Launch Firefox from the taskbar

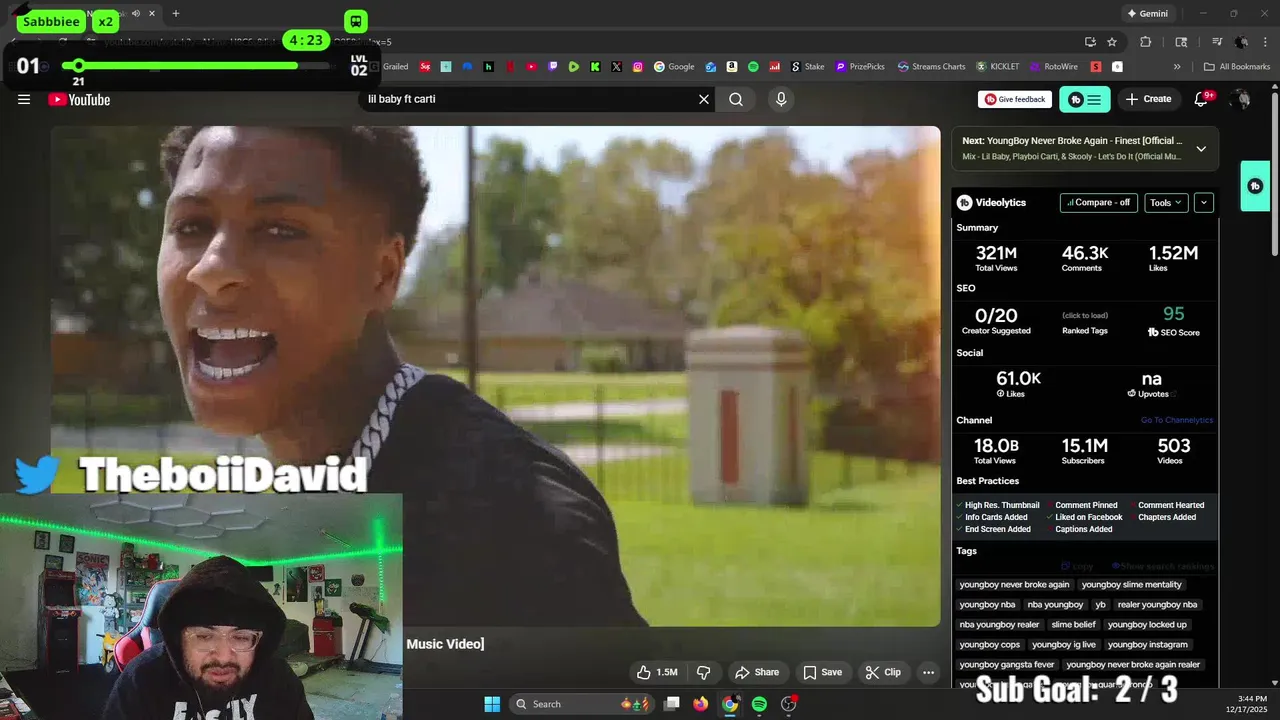click(701, 704)
